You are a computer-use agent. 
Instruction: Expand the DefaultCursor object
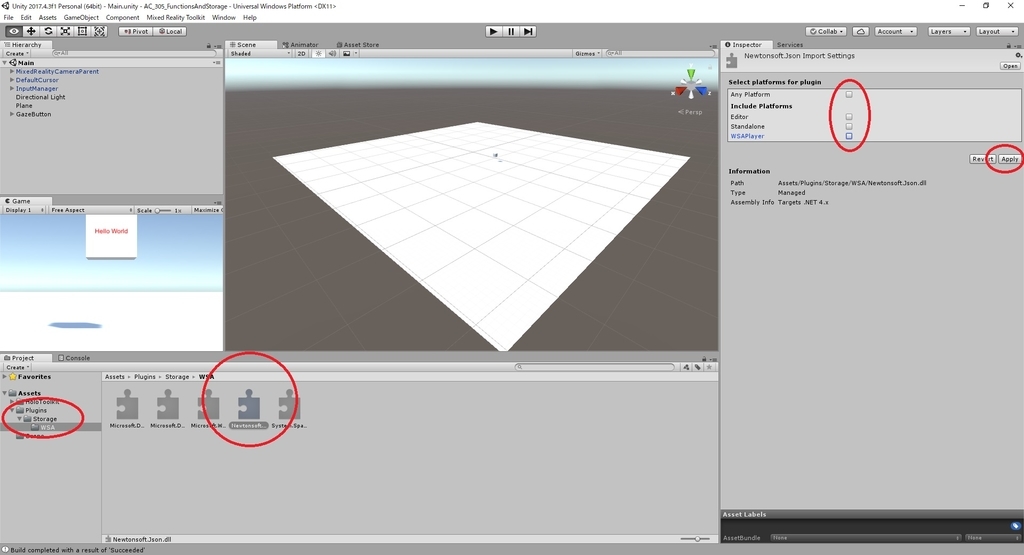click(12, 80)
